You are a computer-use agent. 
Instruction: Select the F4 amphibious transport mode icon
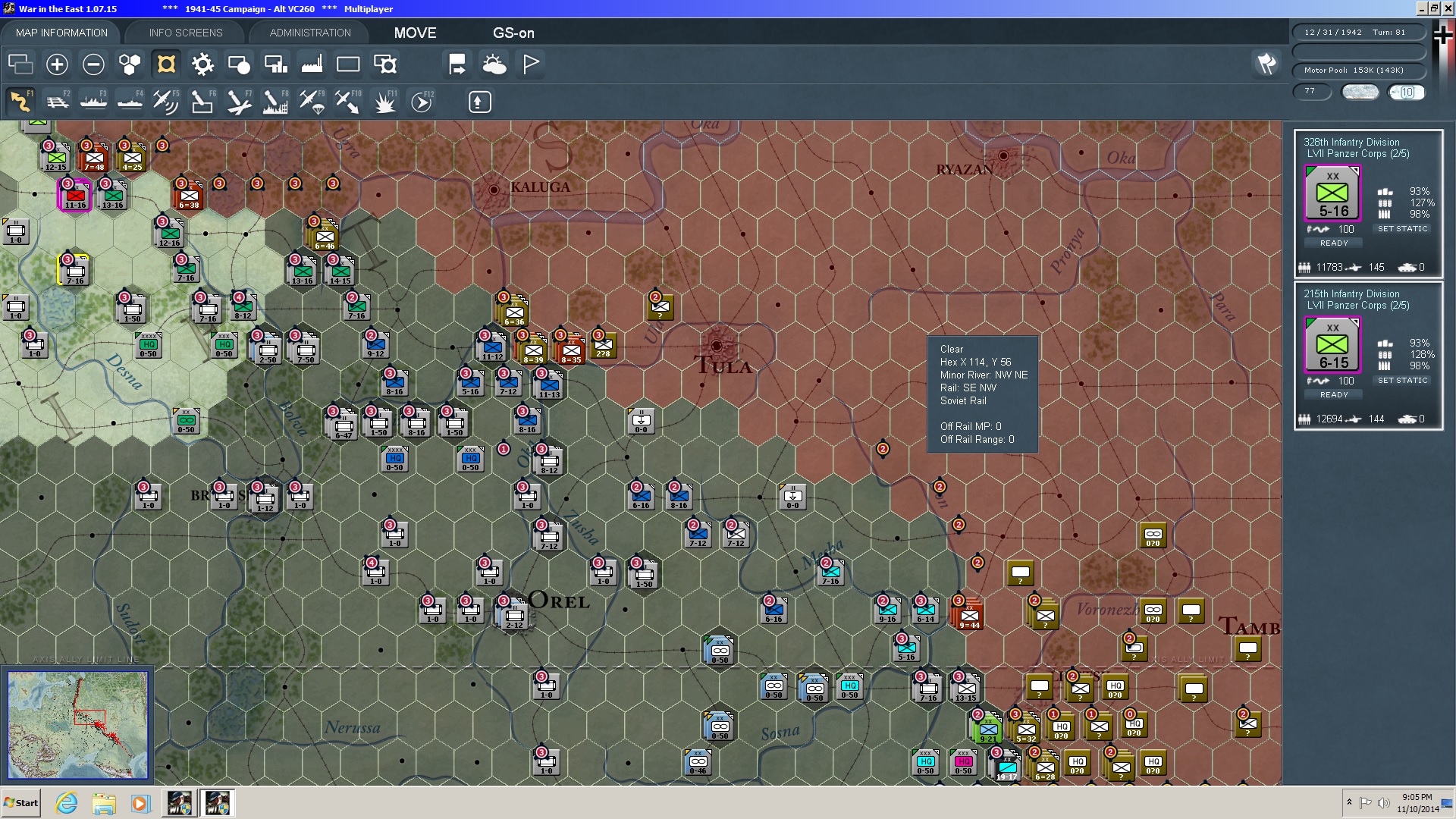130,102
